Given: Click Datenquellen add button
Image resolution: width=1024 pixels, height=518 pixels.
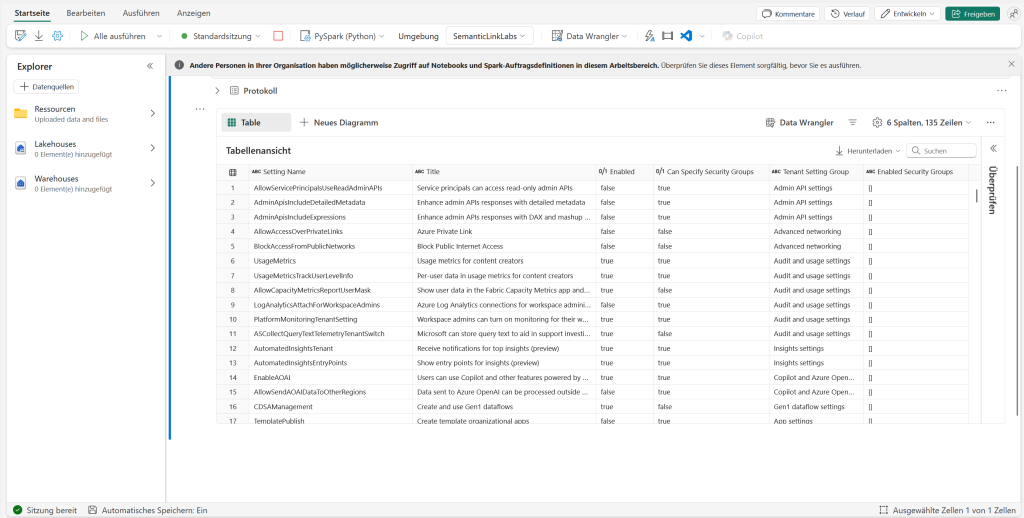Looking at the screenshot, I should (46, 86).
